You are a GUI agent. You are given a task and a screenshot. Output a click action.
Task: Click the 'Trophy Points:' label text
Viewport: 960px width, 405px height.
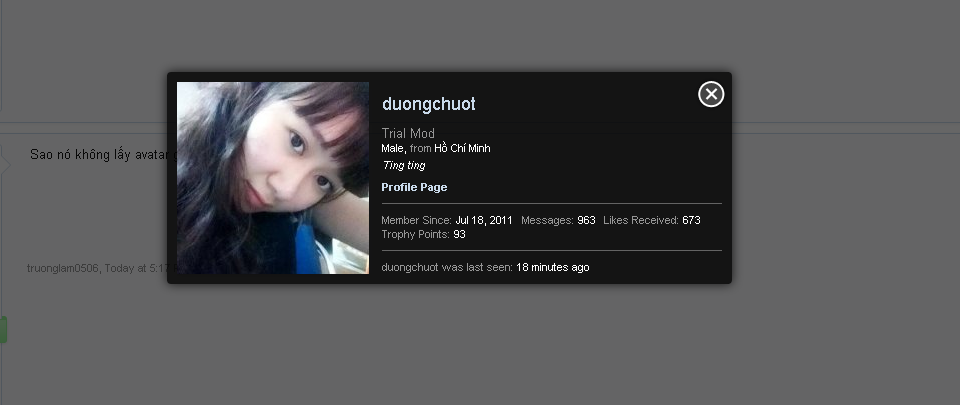coord(415,234)
